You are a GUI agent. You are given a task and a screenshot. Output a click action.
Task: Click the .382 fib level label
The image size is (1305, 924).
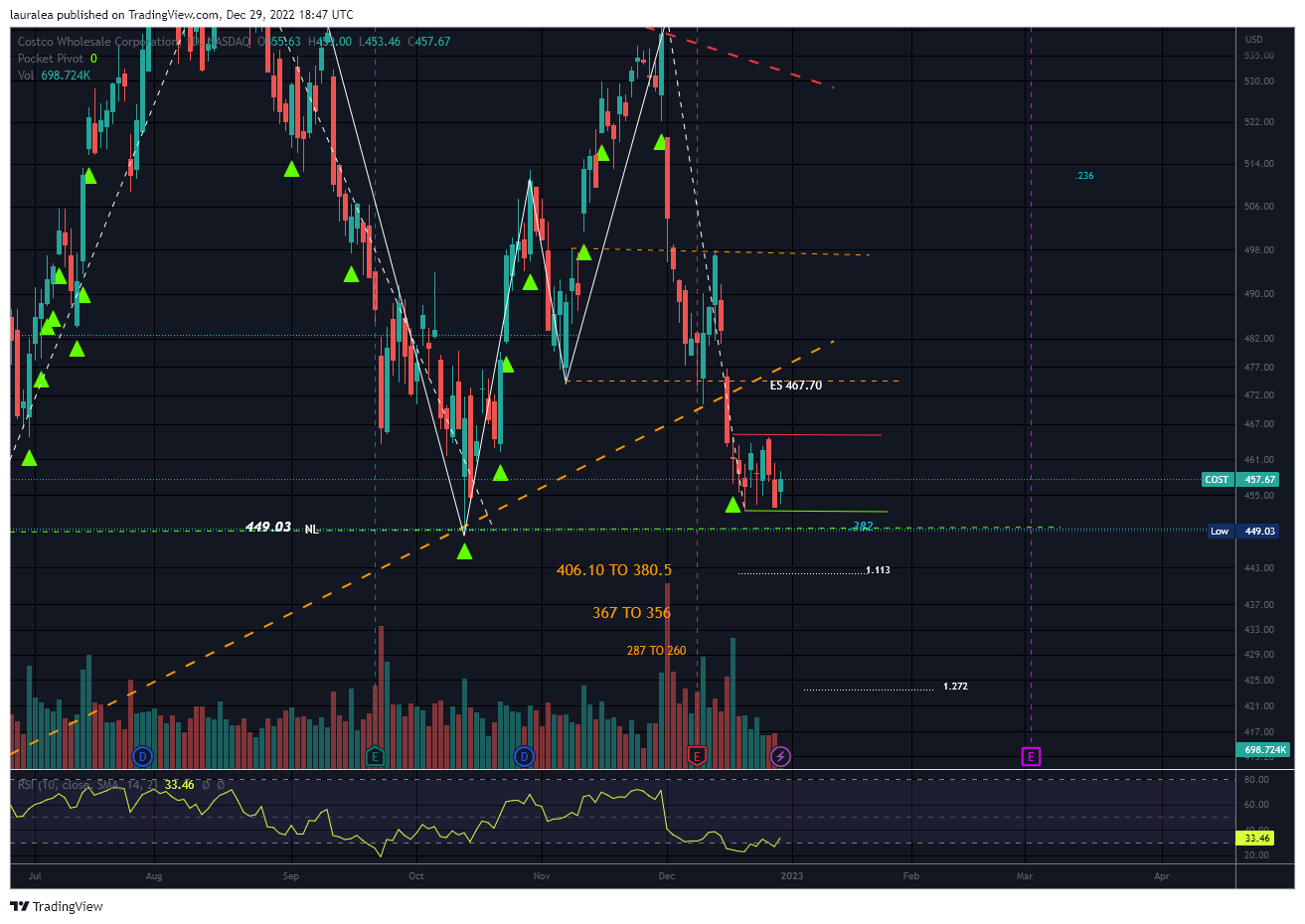863,526
